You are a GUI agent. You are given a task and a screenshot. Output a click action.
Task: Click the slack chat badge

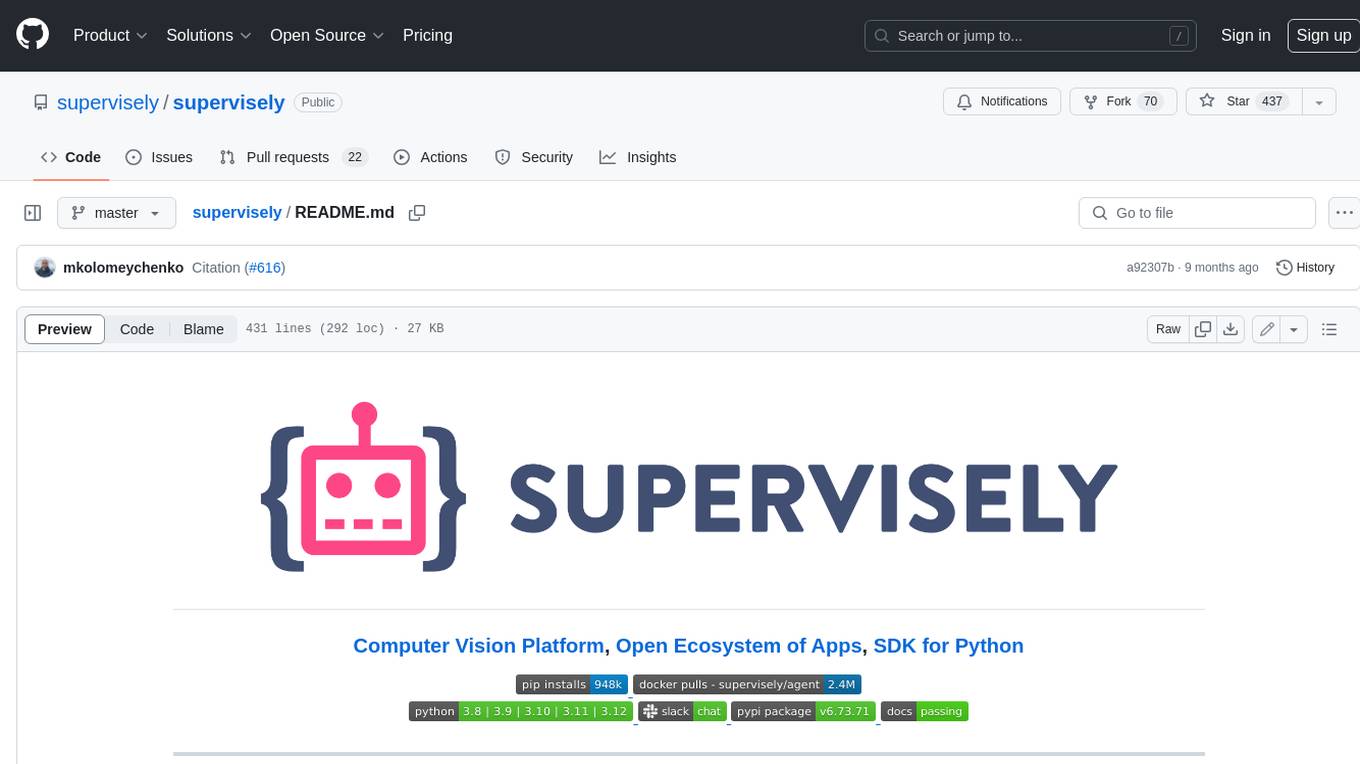[x=682, y=711]
